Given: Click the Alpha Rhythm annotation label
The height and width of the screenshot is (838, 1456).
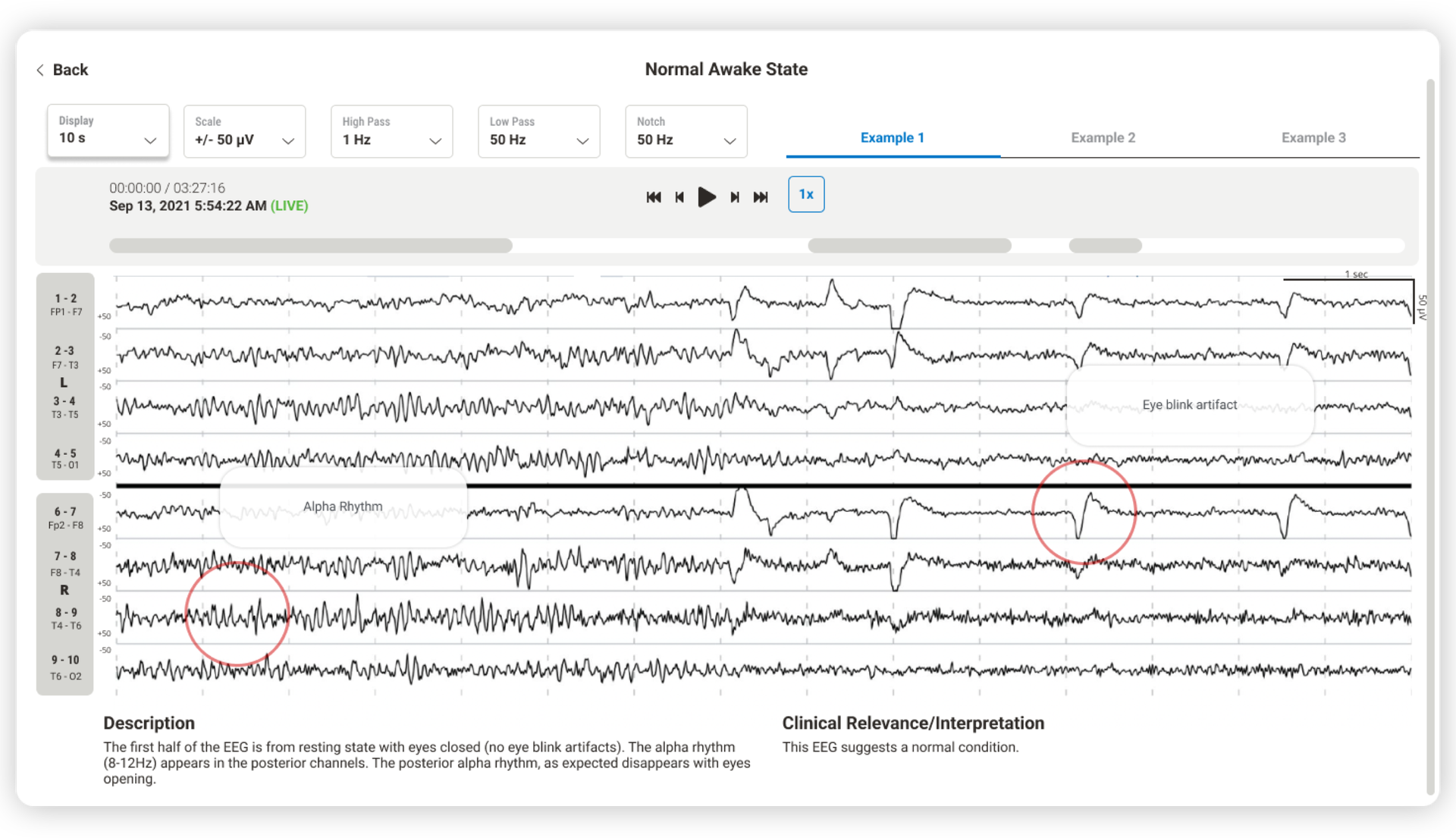Looking at the screenshot, I should tap(343, 507).
